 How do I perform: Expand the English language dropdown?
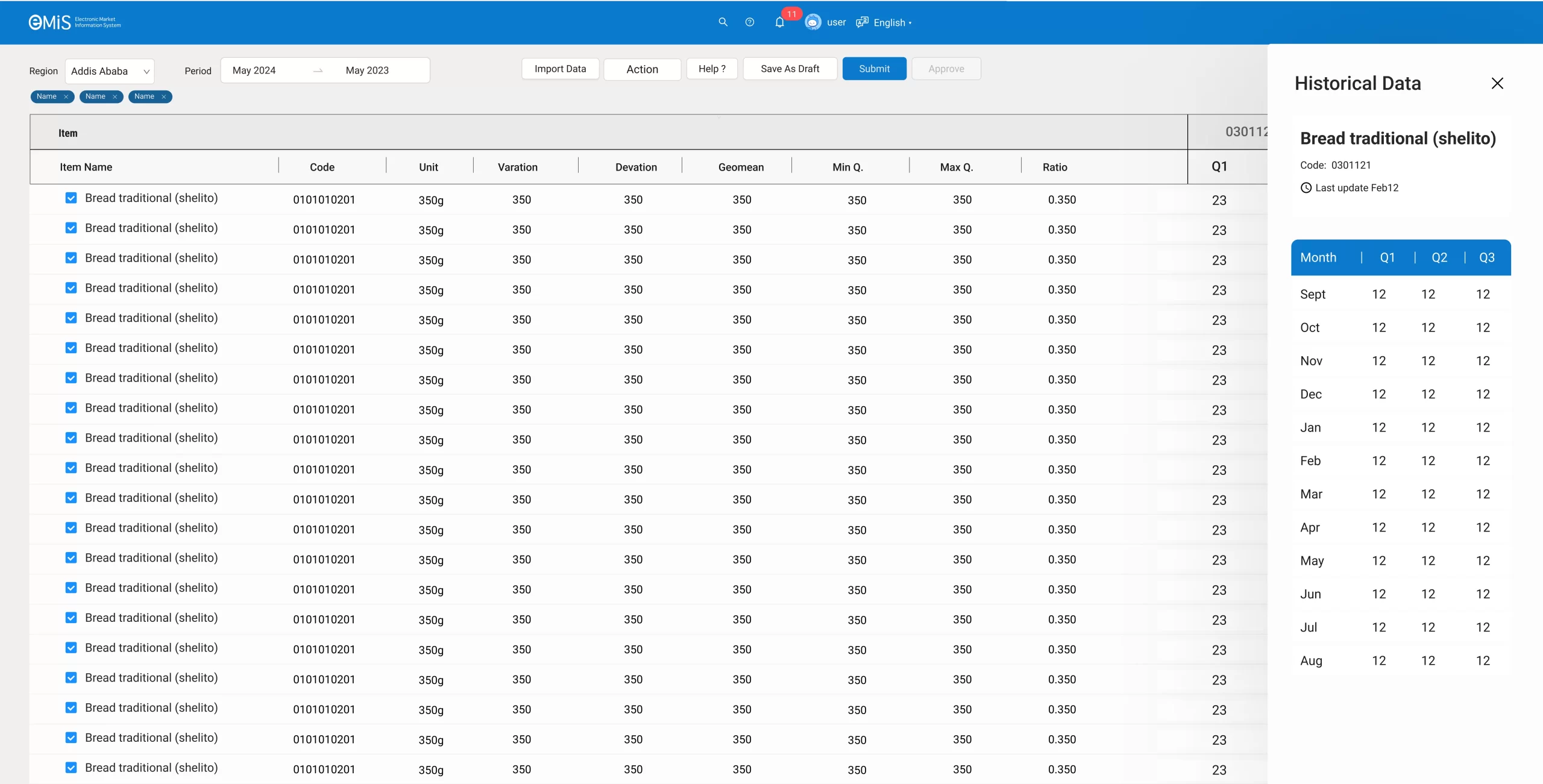point(892,23)
